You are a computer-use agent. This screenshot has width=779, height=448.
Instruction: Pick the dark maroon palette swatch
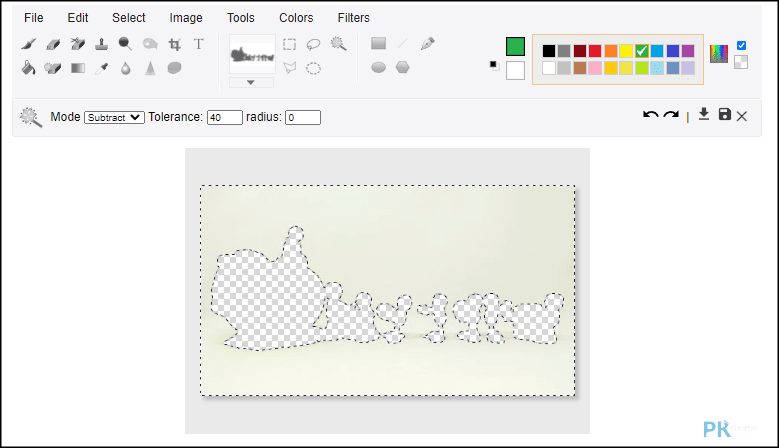click(580, 51)
